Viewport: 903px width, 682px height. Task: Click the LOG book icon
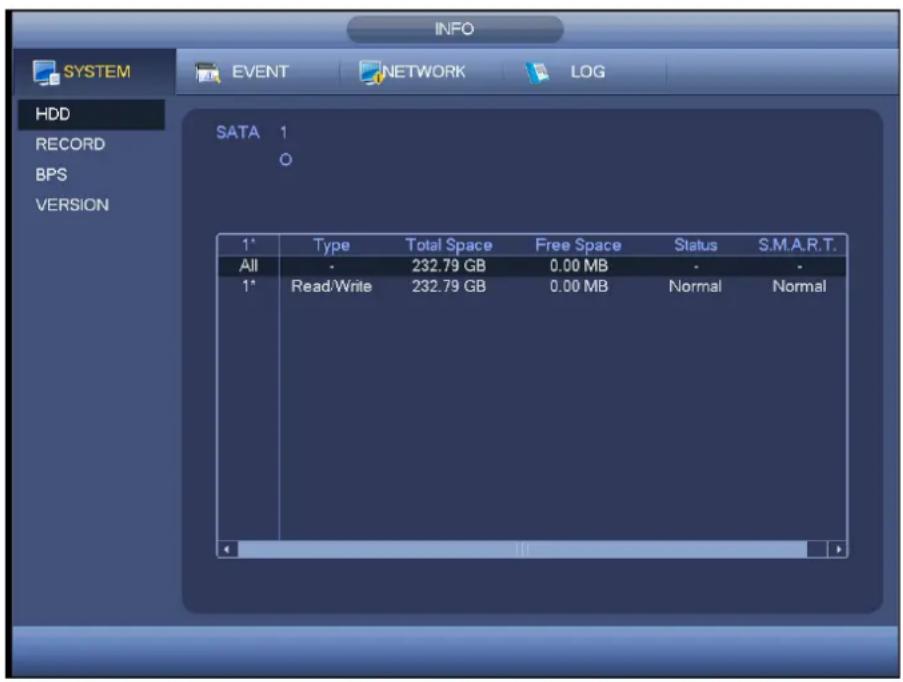pos(537,73)
